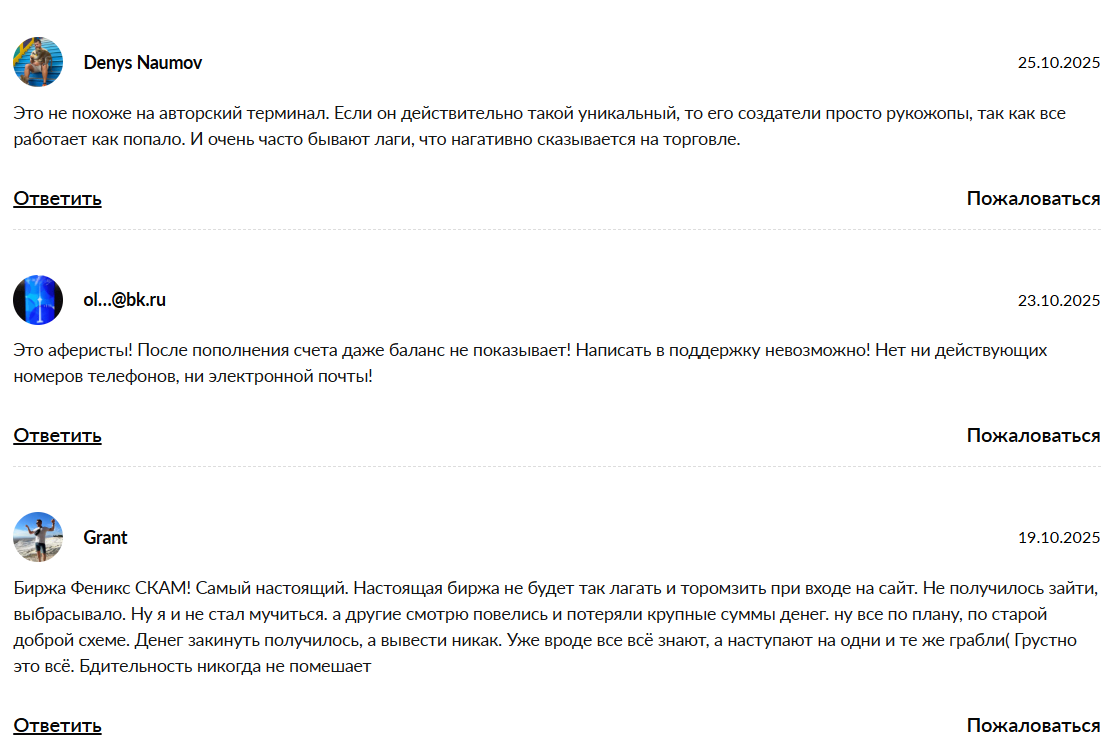Report Denys Naumov's review via Пожаловаться
The width and height of the screenshot is (1110, 751).
click(x=1033, y=198)
